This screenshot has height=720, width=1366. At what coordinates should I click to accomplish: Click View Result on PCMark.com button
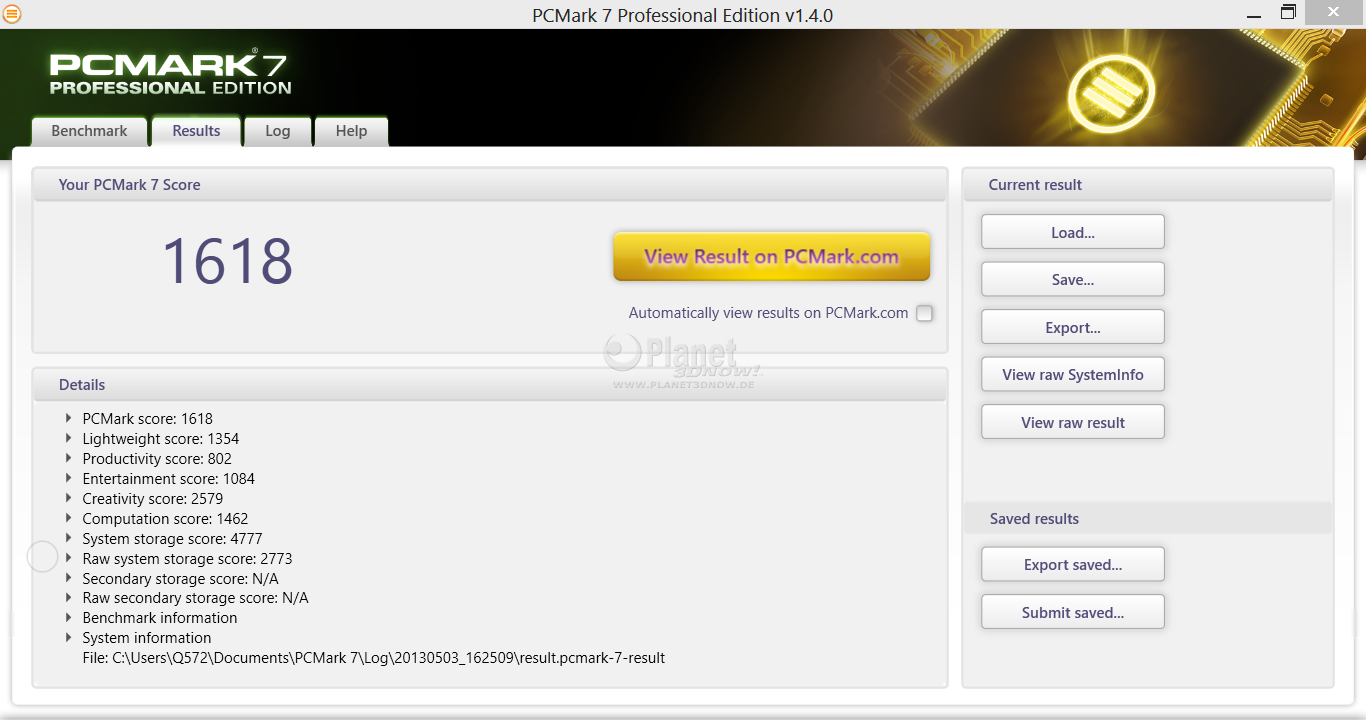pos(771,256)
